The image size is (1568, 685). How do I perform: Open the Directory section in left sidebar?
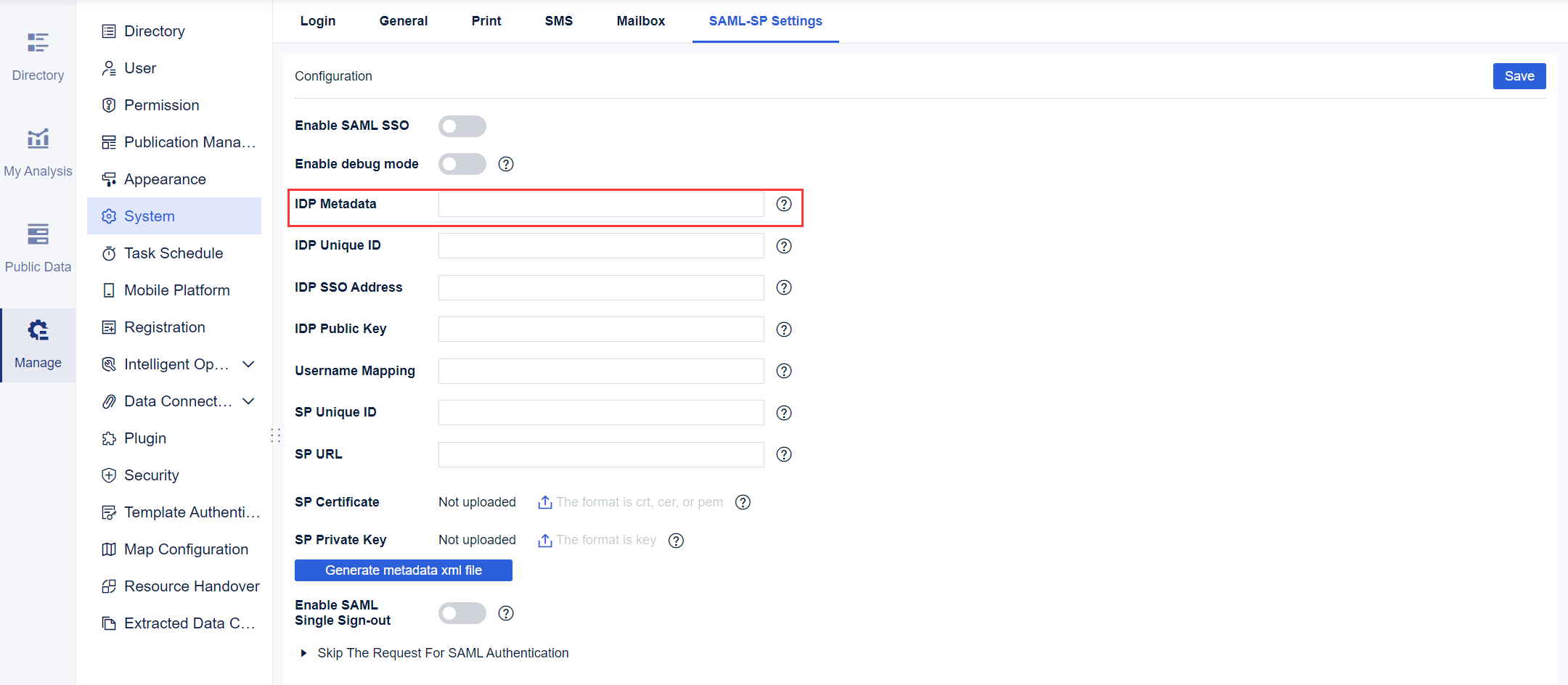[x=38, y=54]
